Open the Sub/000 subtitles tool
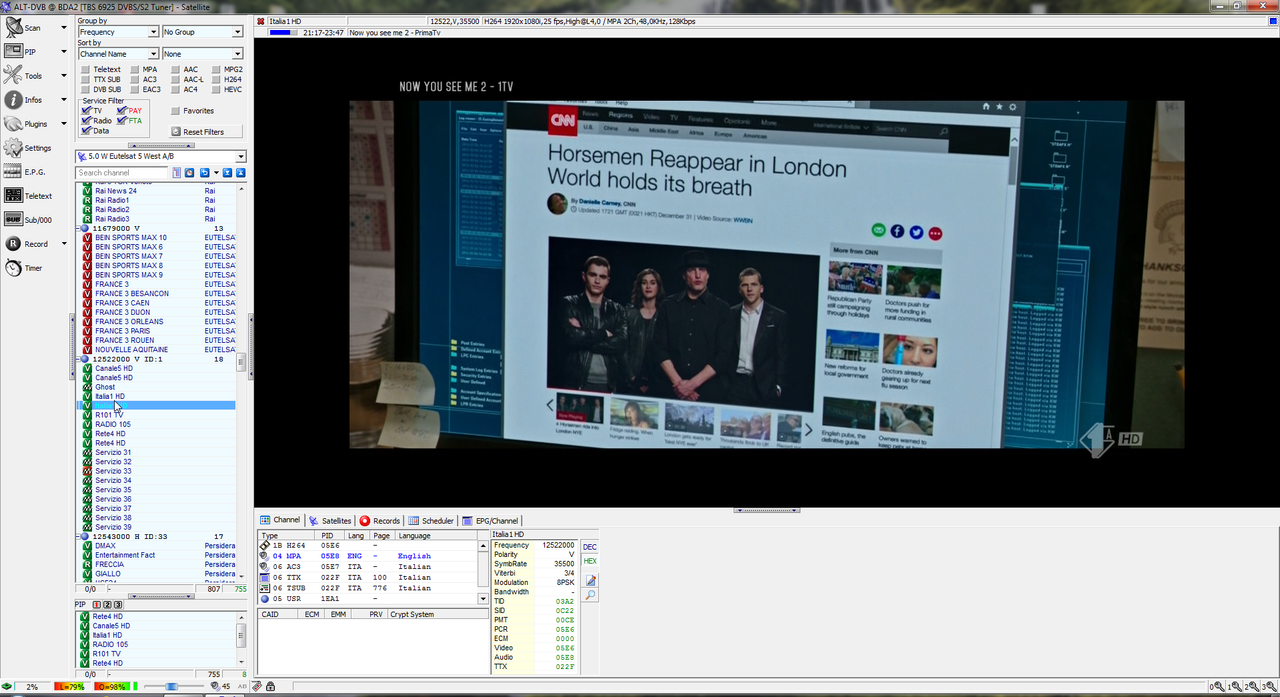 click(x=28, y=219)
